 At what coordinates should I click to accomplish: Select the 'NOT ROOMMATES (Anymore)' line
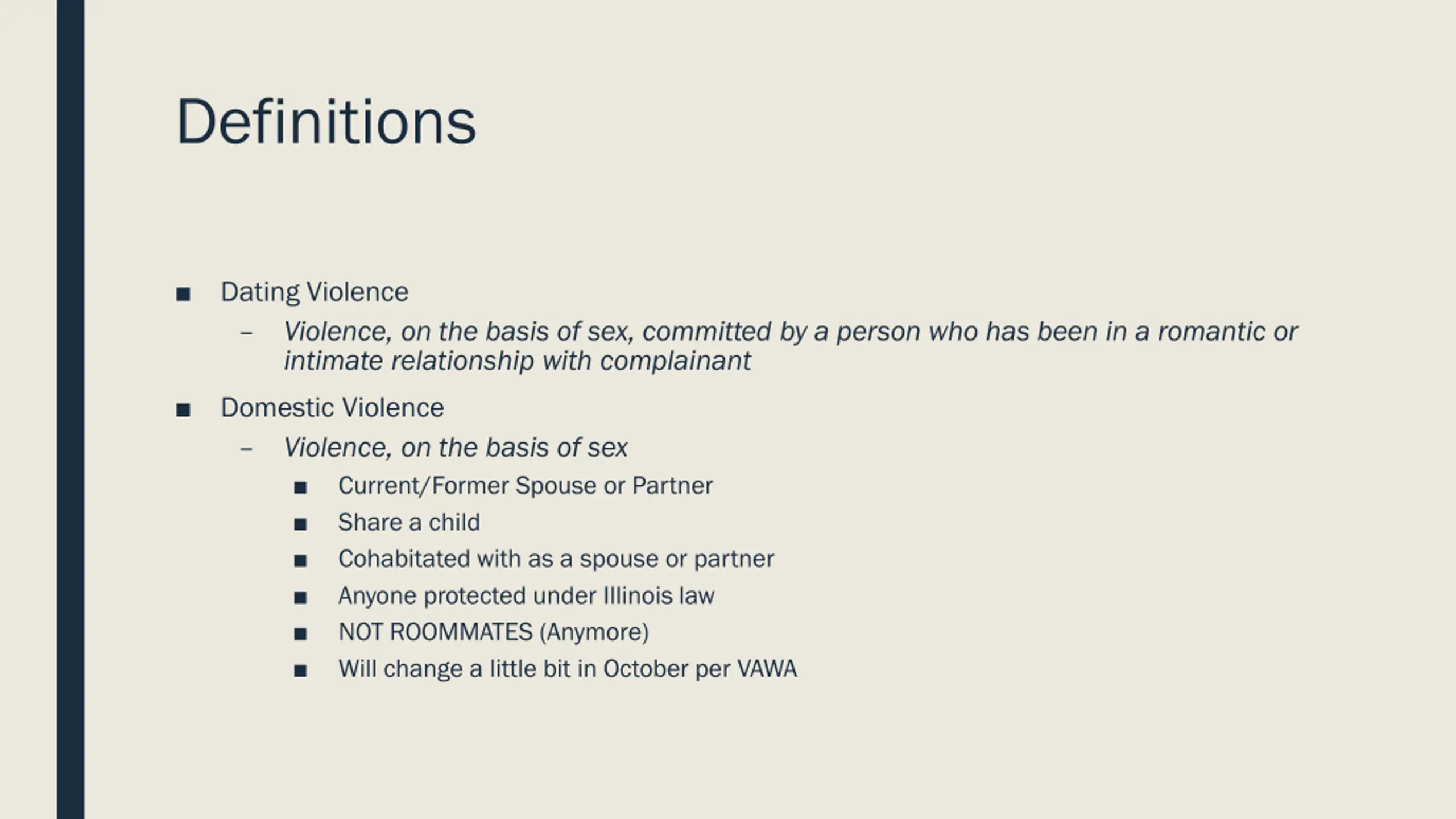click(494, 632)
